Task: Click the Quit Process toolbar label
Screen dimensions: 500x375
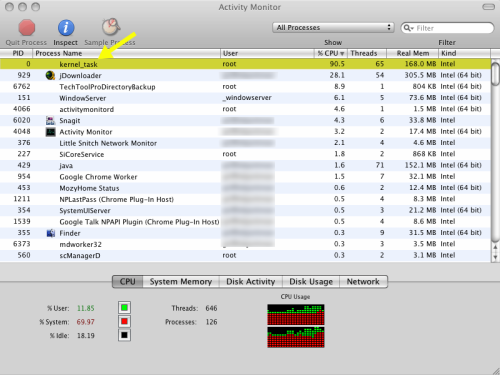Action: [x=26, y=43]
